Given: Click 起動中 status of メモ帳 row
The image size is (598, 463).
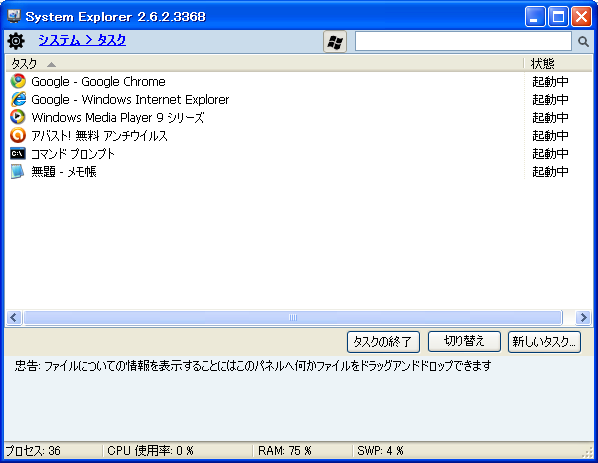Looking at the screenshot, I should pos(550,172).
